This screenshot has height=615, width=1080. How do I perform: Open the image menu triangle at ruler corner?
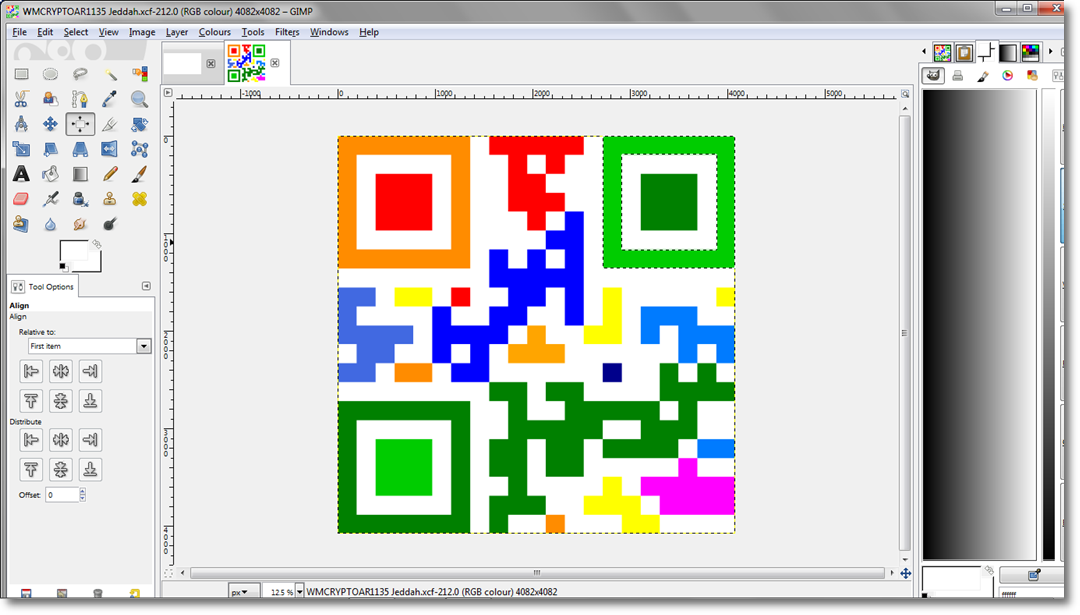[x=167, y=92]
